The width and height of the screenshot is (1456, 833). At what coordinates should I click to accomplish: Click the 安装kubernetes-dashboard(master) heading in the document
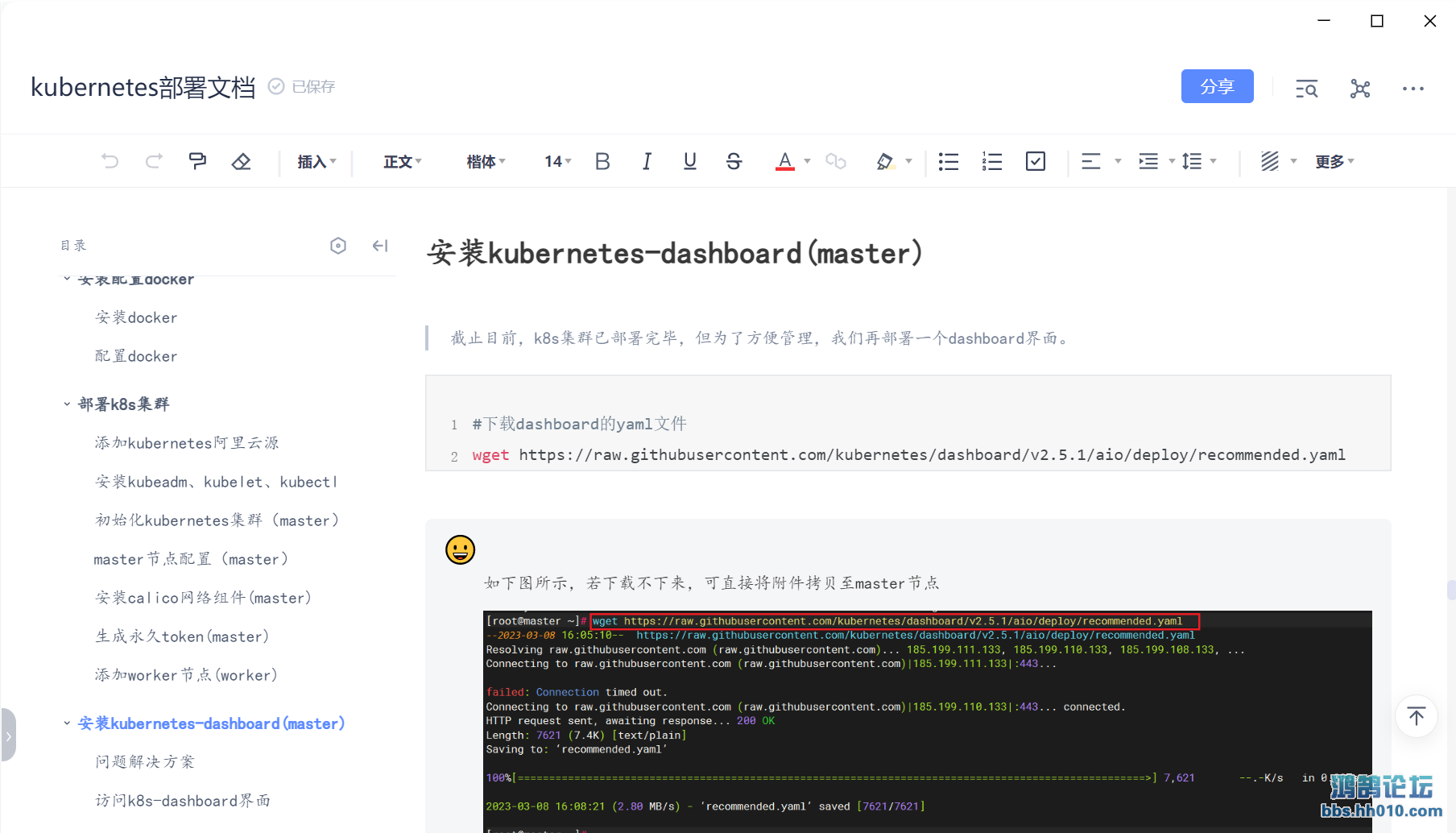click(675, 253)
